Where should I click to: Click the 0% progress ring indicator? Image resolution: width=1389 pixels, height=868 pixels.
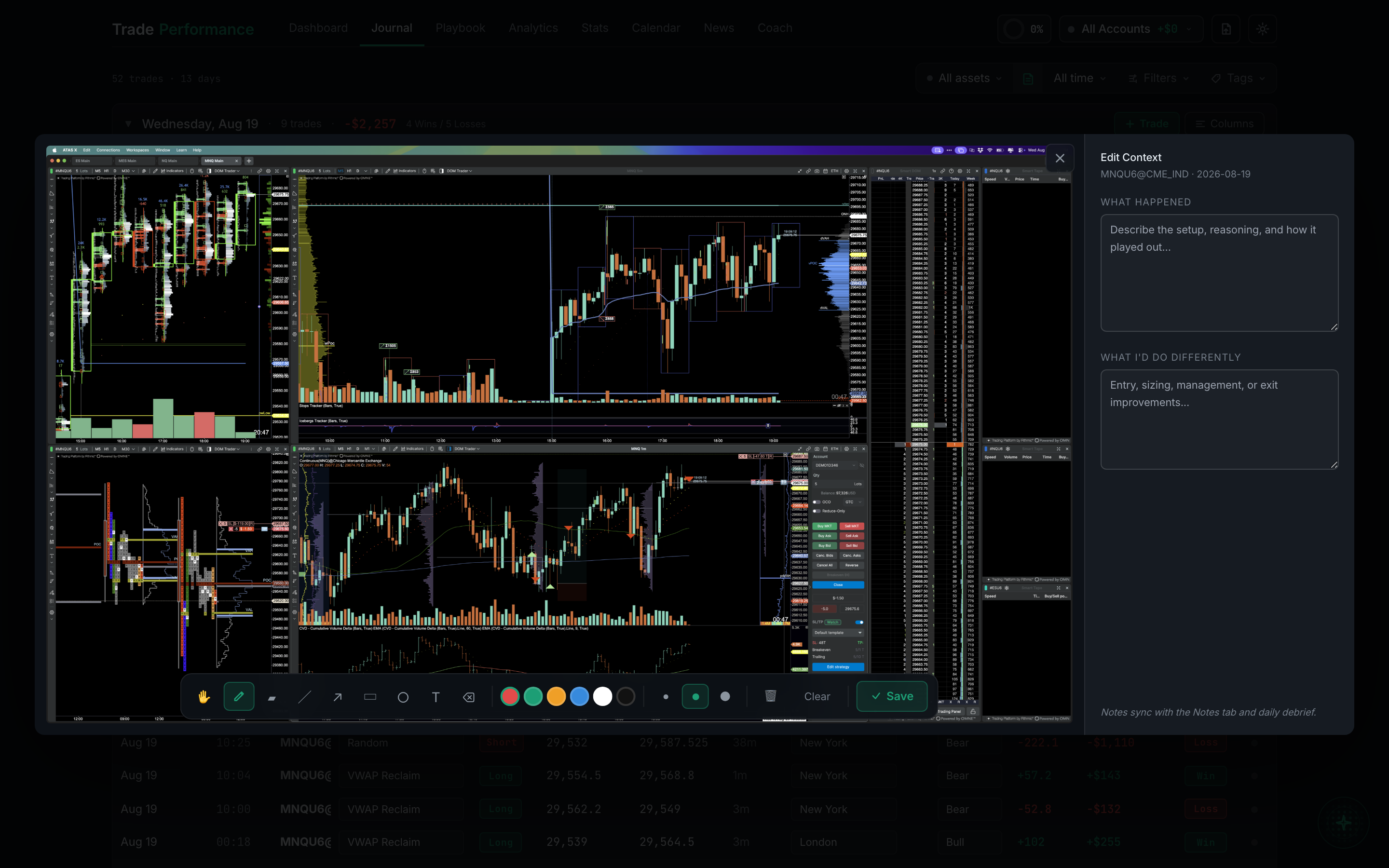click(x=1024, y=29)
